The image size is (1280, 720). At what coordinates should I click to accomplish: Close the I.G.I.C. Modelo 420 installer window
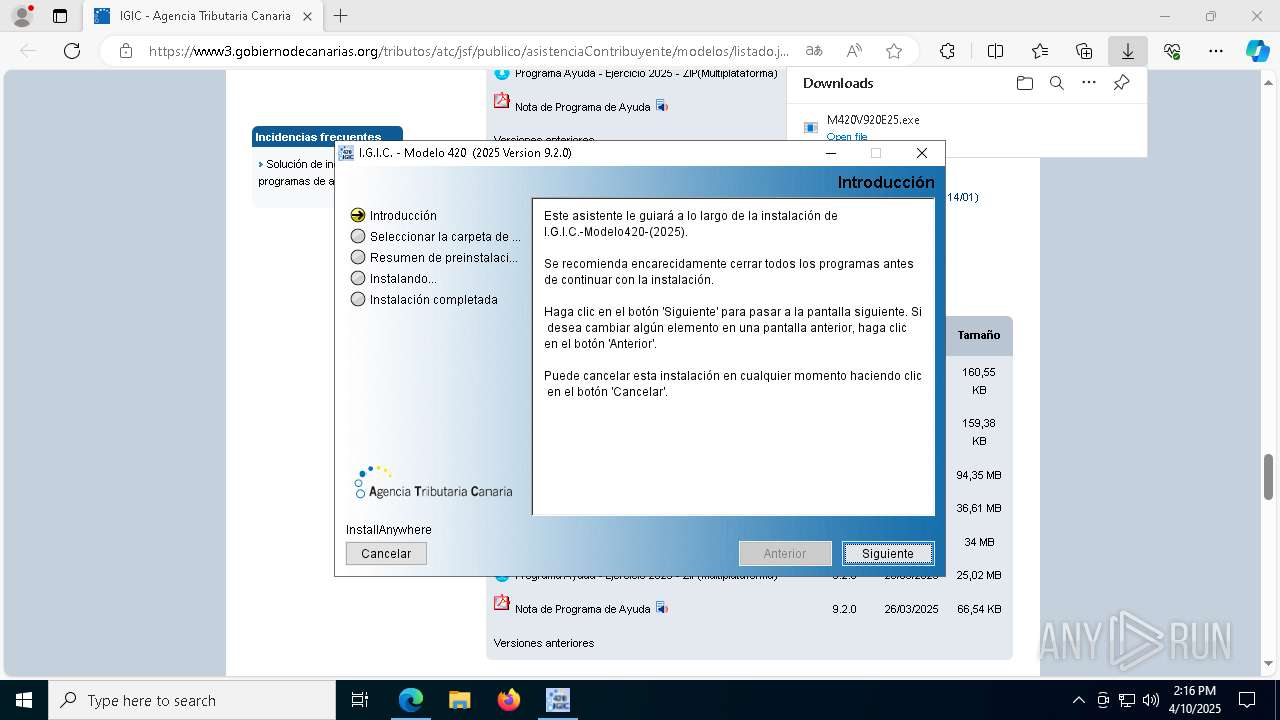922,153
